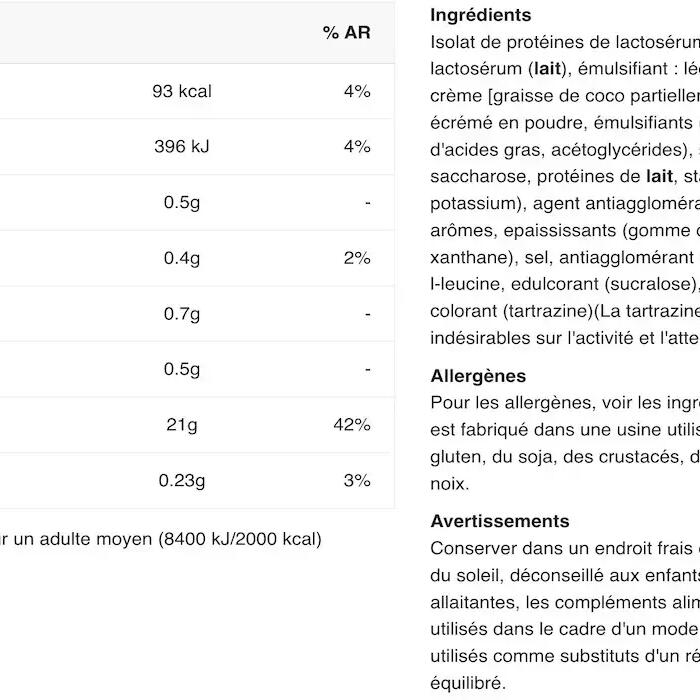Image resolution: width=700 pixels, height=700 pixels.
Task: Click the % AR column header
Action: (346, 33)
